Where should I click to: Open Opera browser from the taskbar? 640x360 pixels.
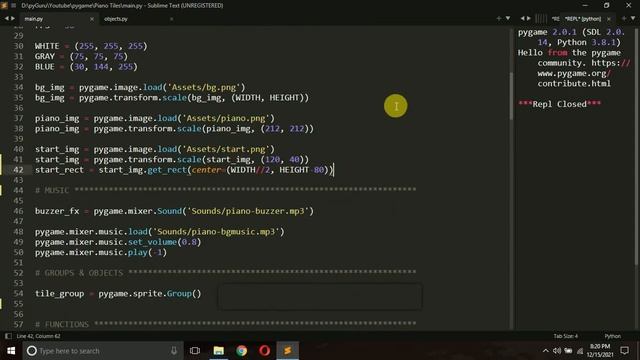coord(264,351)
